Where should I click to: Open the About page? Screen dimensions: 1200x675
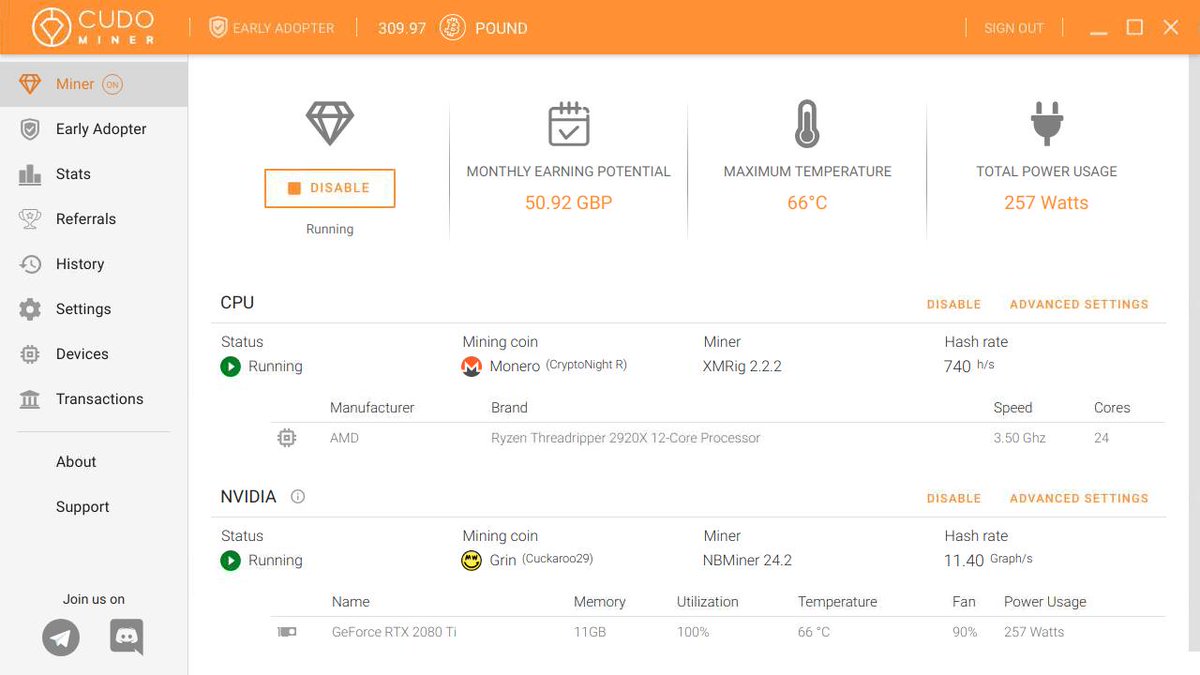click(x=76, y=462)
